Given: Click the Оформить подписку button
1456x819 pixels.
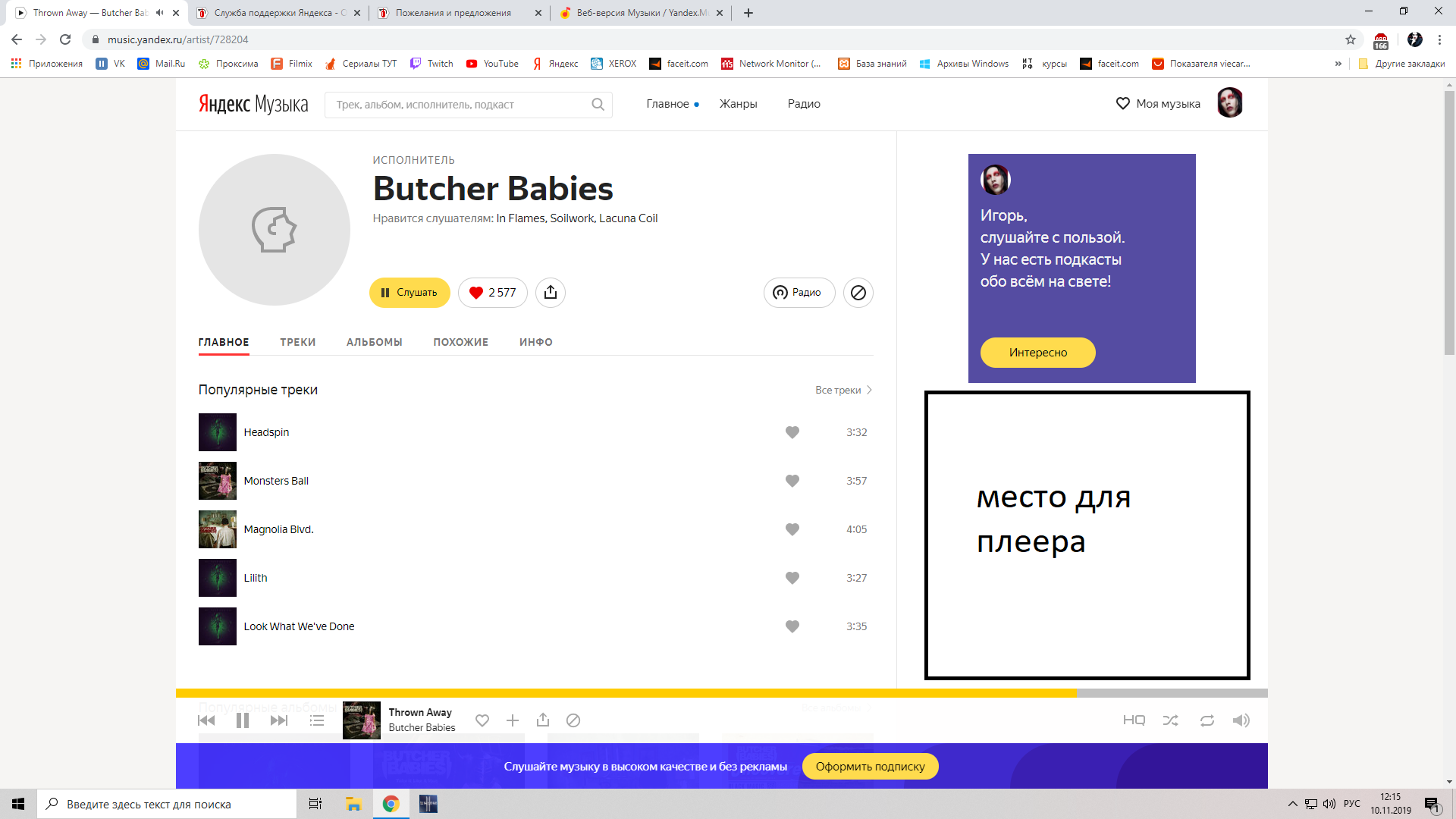Looking at the screenshot, I should (x=871, y=767).
